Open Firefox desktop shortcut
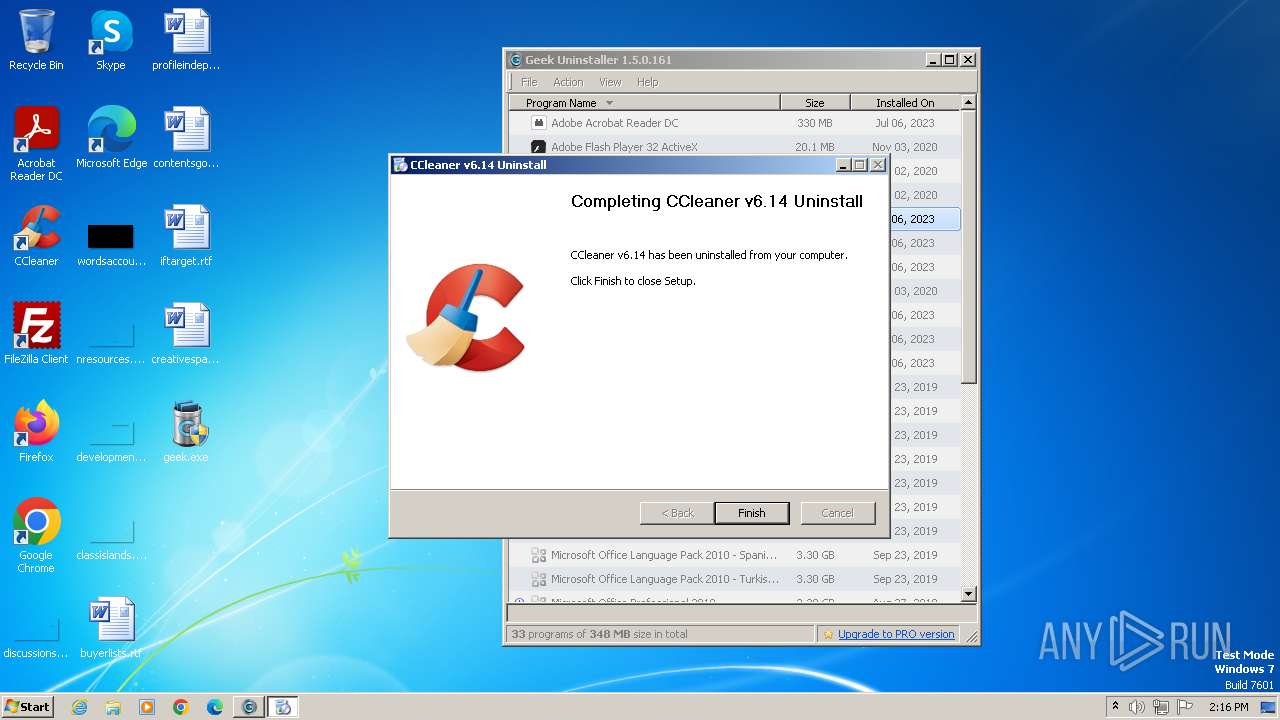1280x720 pixels. [x=36, y=433]
